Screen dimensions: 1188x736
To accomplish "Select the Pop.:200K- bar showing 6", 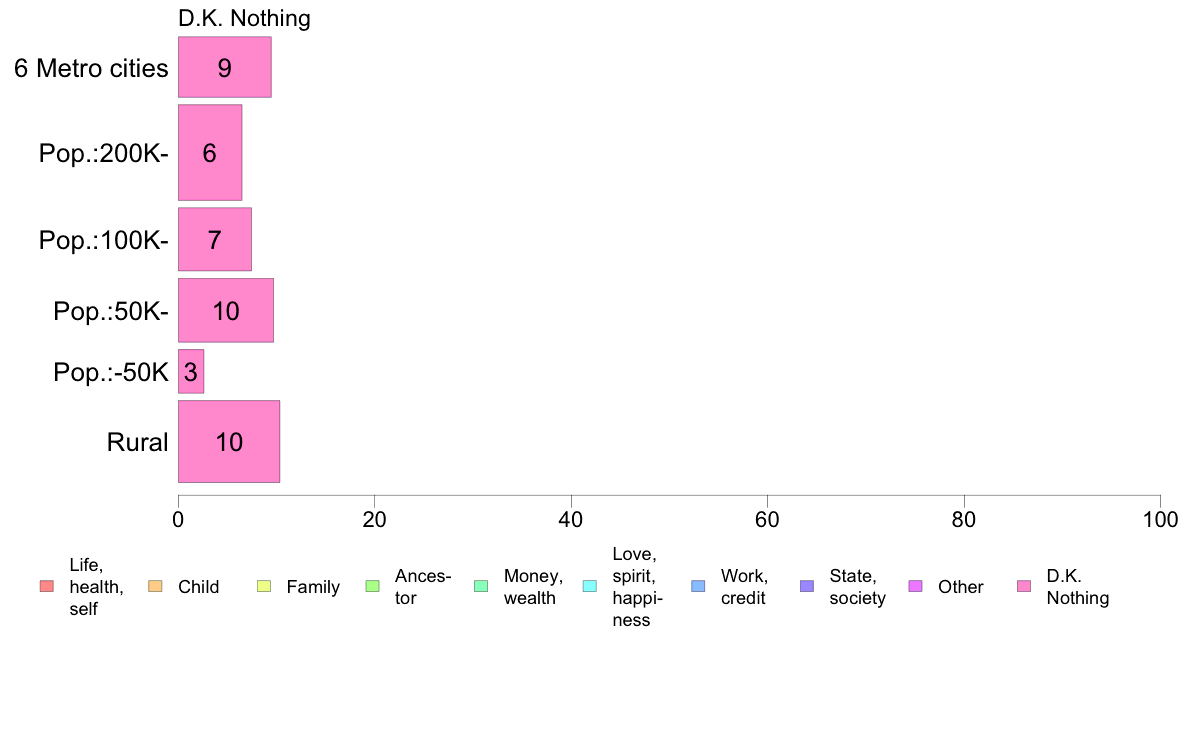I will pyautogui.click(x=210, y=153).
